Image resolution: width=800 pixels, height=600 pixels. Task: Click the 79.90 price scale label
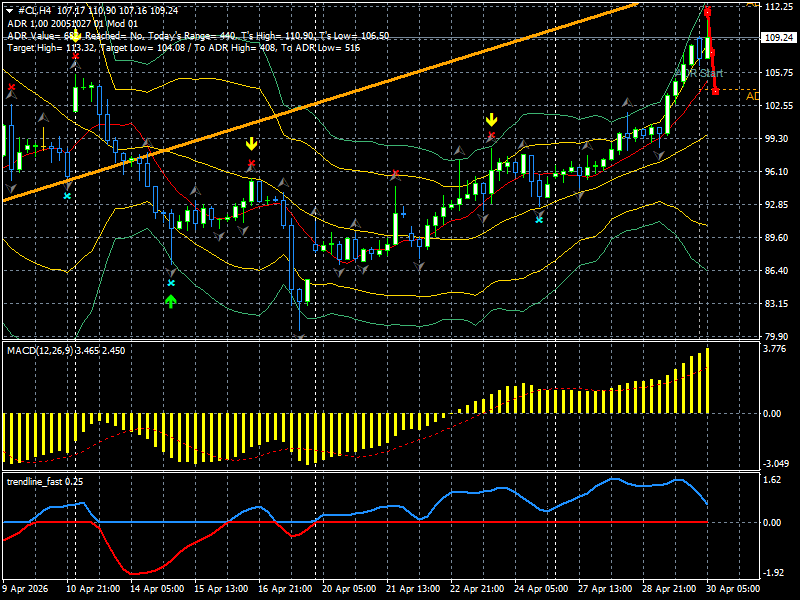779,336
